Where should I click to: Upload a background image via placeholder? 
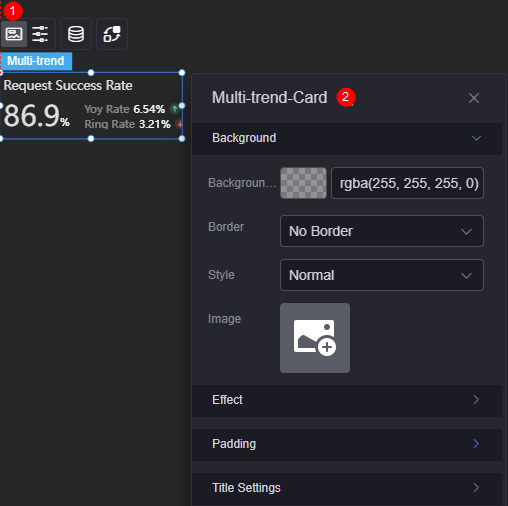(x=315, y=338)
